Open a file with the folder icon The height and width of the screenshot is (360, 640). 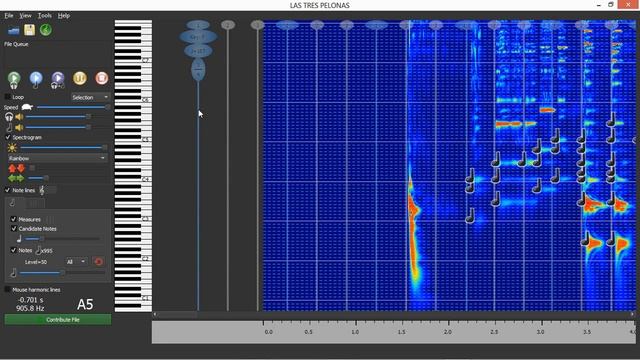[x=13, y=31]
